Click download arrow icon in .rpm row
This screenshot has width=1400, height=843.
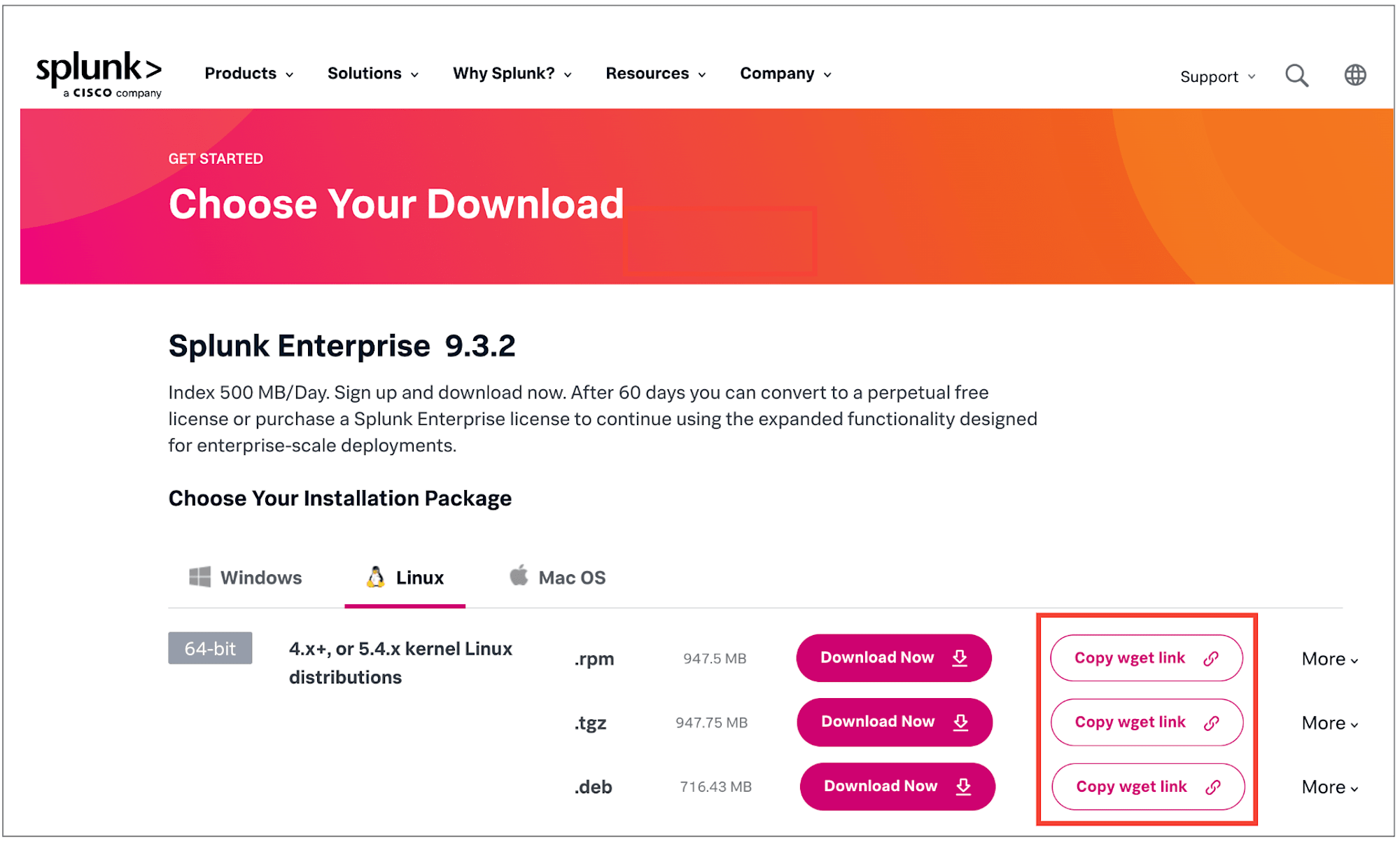pyautogui.click(x=960, y=658)
